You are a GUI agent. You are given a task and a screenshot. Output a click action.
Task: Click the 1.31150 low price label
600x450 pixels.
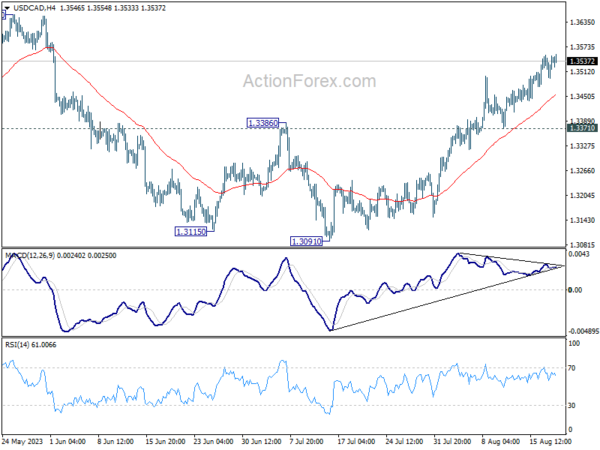191,232
